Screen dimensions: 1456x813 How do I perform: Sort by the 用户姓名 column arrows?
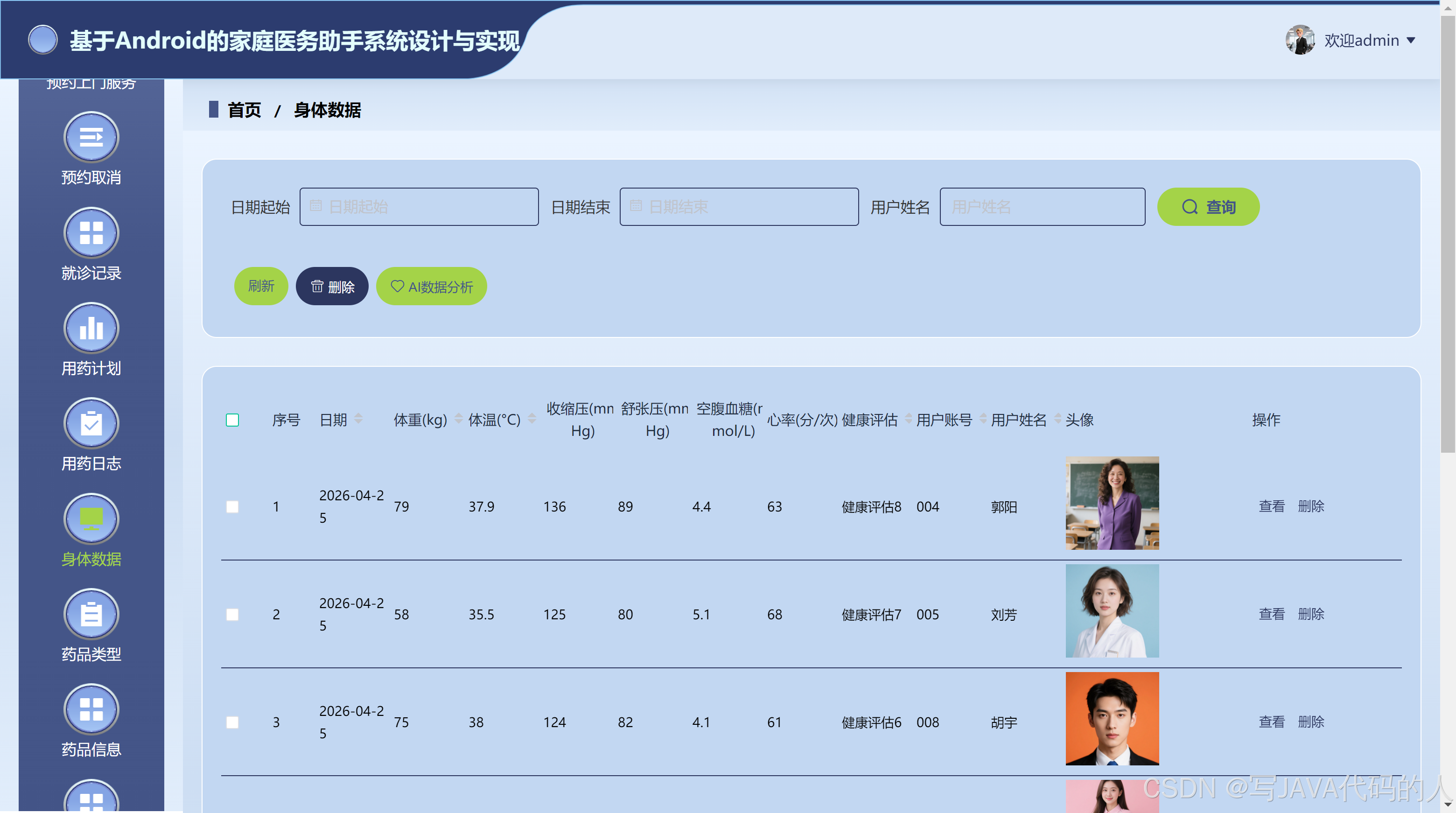pos(1057,419)
